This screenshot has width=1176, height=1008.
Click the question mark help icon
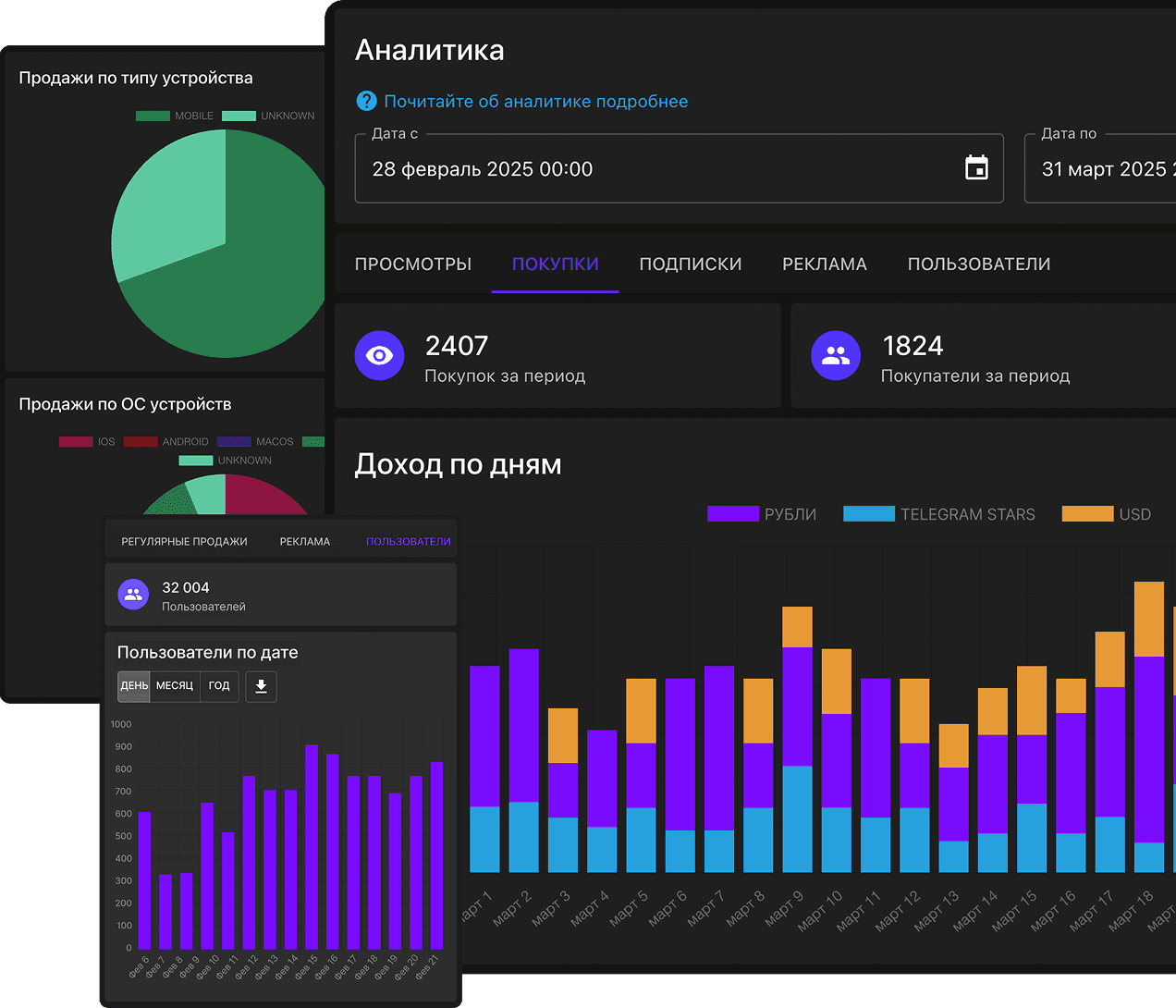(x=366, y=101)
